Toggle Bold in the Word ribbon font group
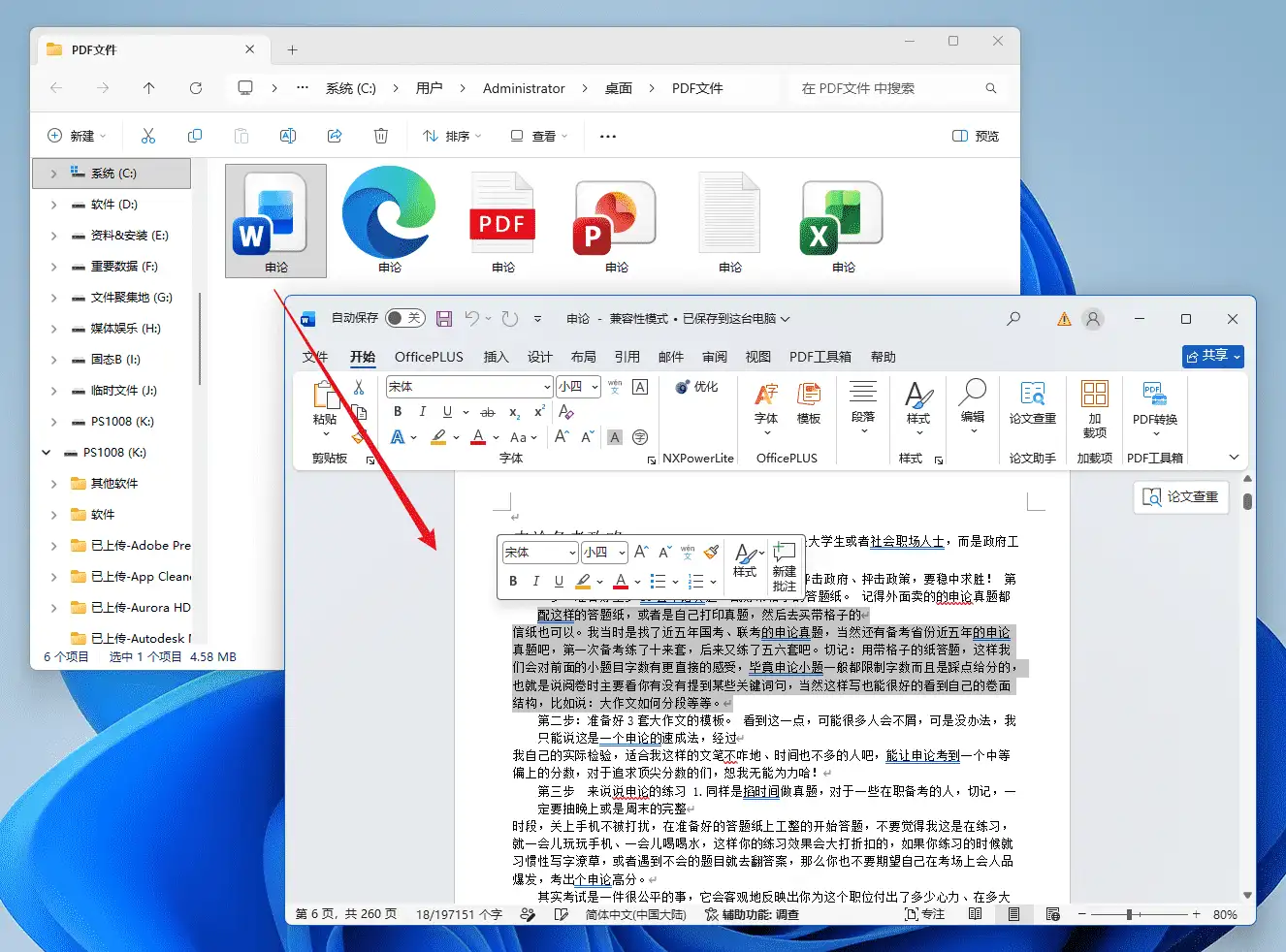 (398, 412)
